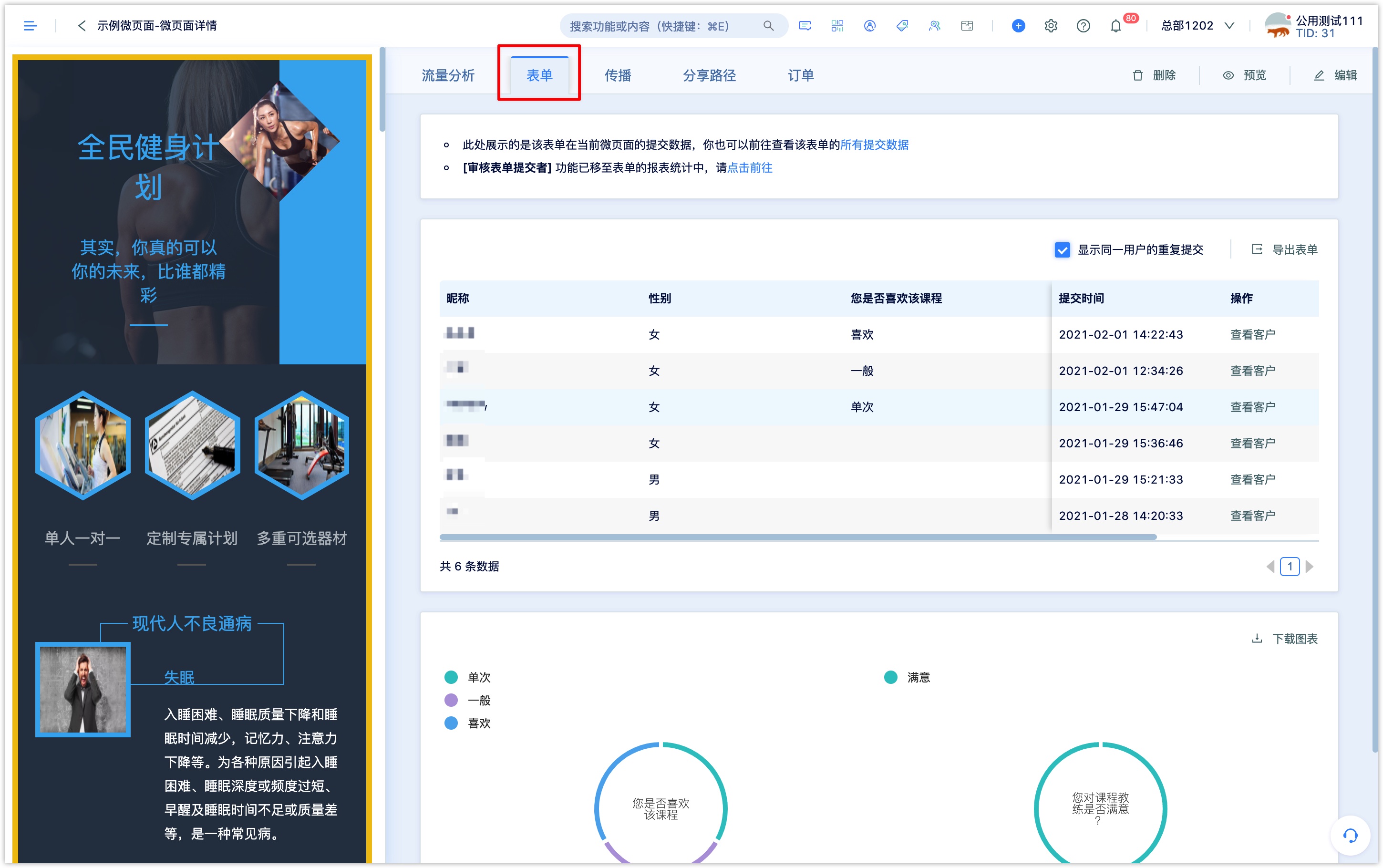
Task: Go to next page arrow in pagination
Action: (x=1310, y=567)
